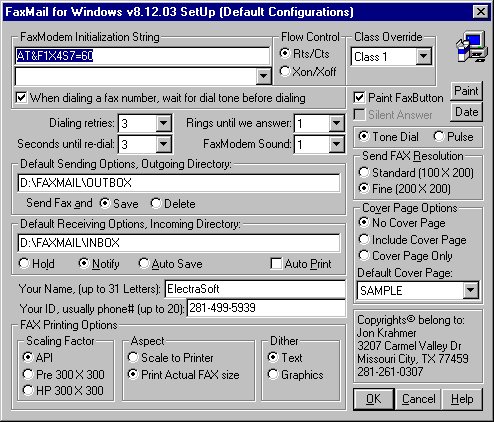This screenshot has height=422, width=494.
Task: Expand Rings until we answer dropdown
Action: [336, 124]
